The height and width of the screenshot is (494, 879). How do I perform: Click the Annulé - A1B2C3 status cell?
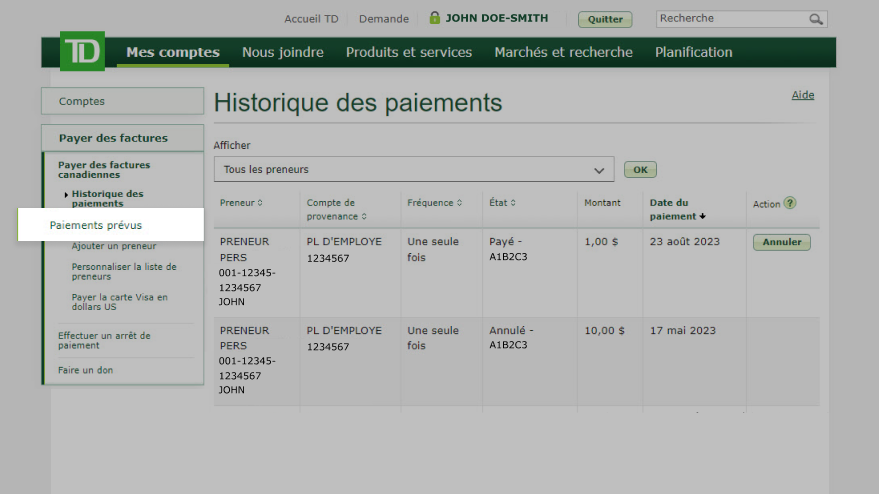[x=511, y=338]
